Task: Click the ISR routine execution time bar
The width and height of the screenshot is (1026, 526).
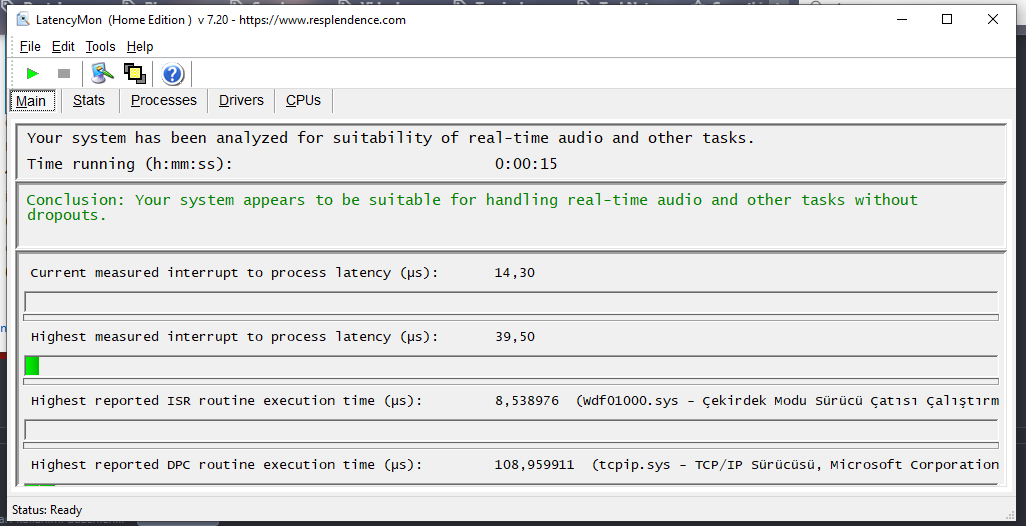Action: click(510, 430)
